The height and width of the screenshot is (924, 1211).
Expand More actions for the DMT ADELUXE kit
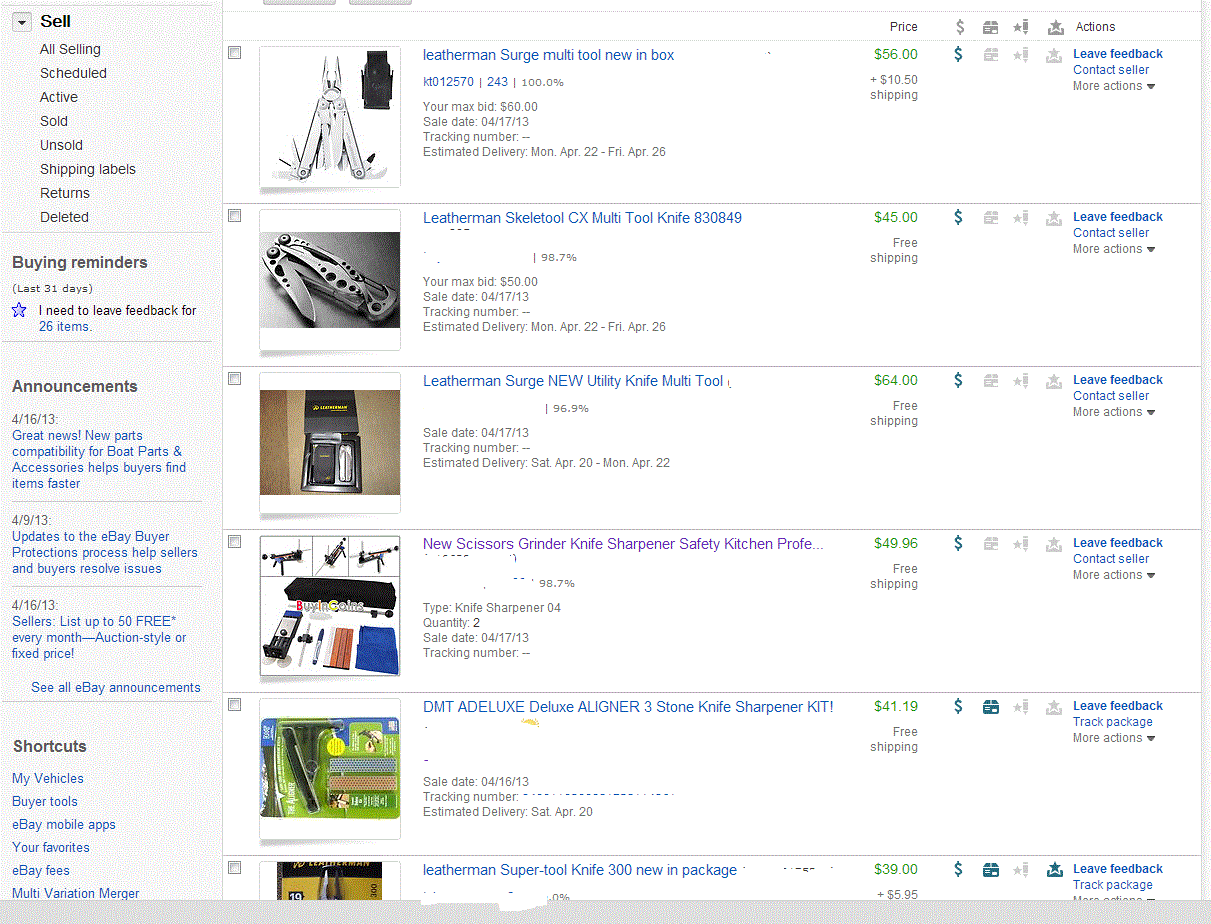tap(1114, 738)
